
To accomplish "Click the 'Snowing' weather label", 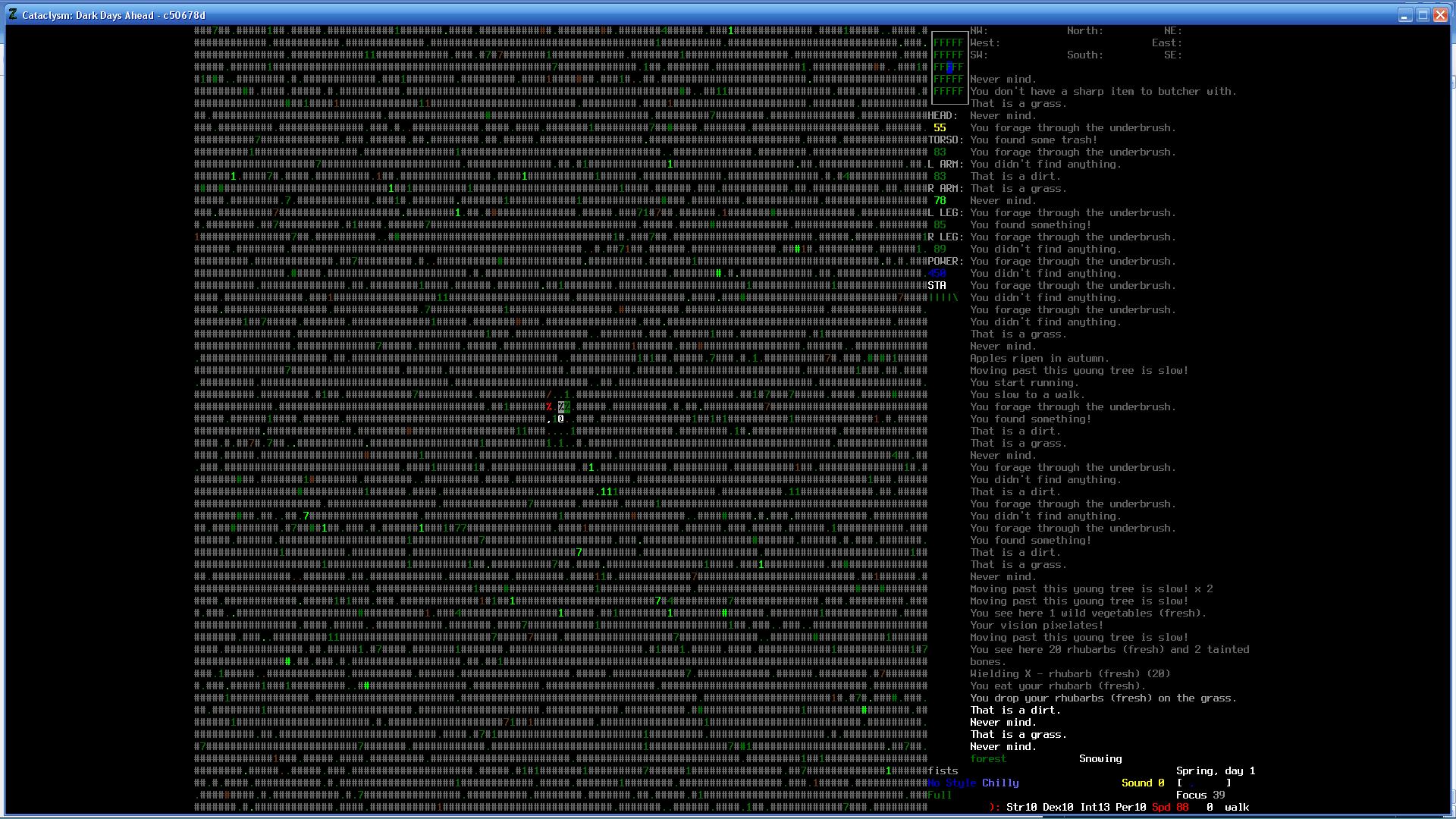I will (x=1100, y=759).
